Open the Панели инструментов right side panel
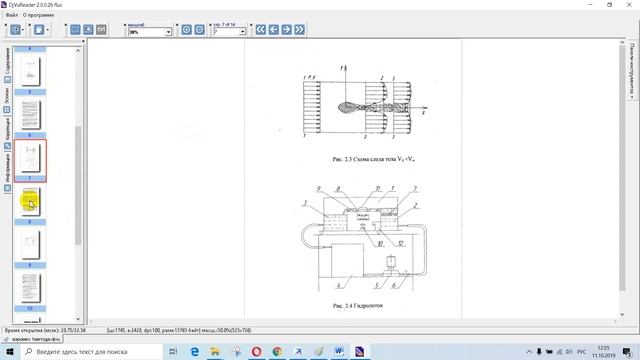Viewport: 640px width, 360px height. point(632,70)
